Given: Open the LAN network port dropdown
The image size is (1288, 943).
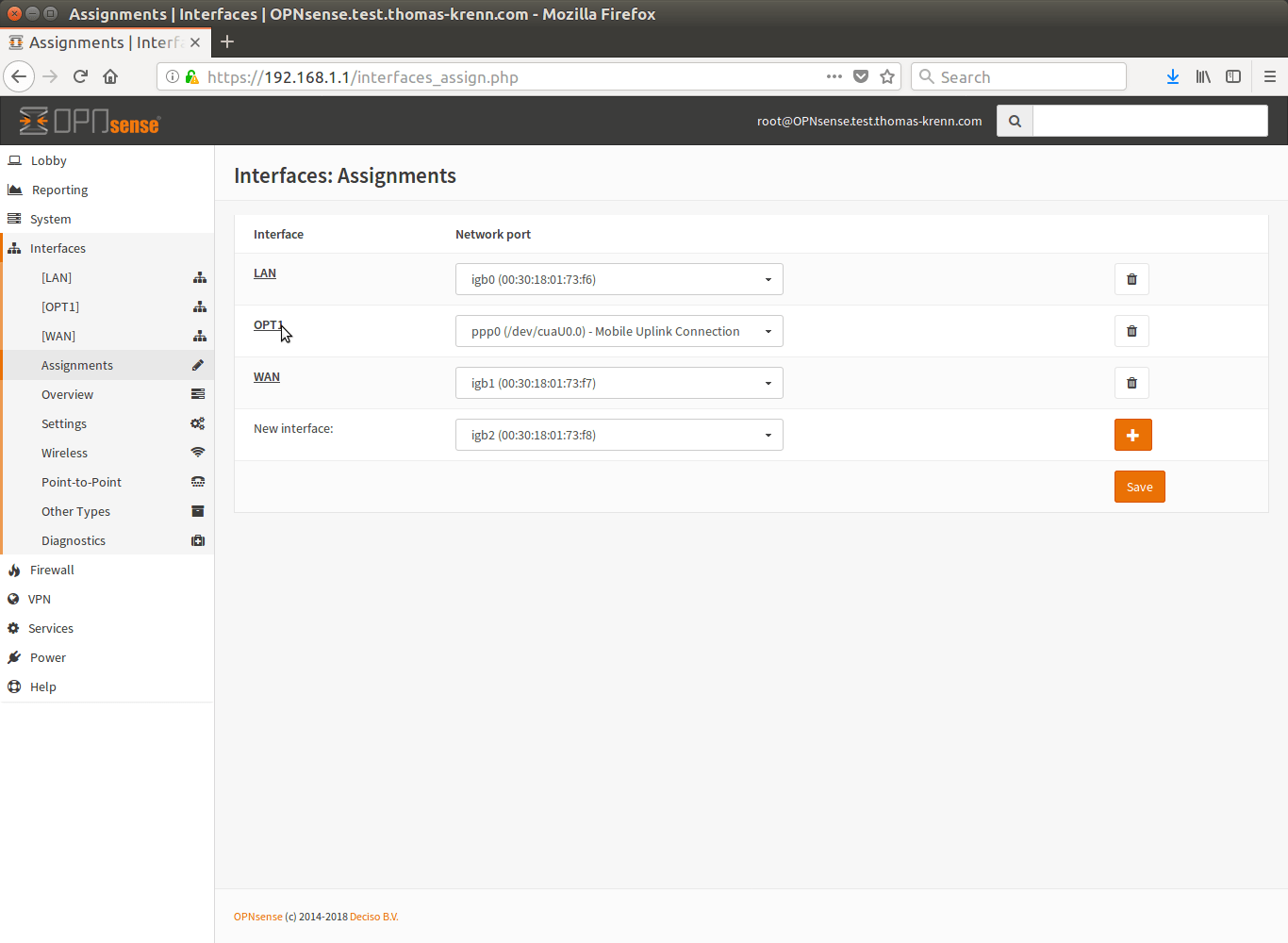Looking at the screenshot, I should (x=619, y=279).
